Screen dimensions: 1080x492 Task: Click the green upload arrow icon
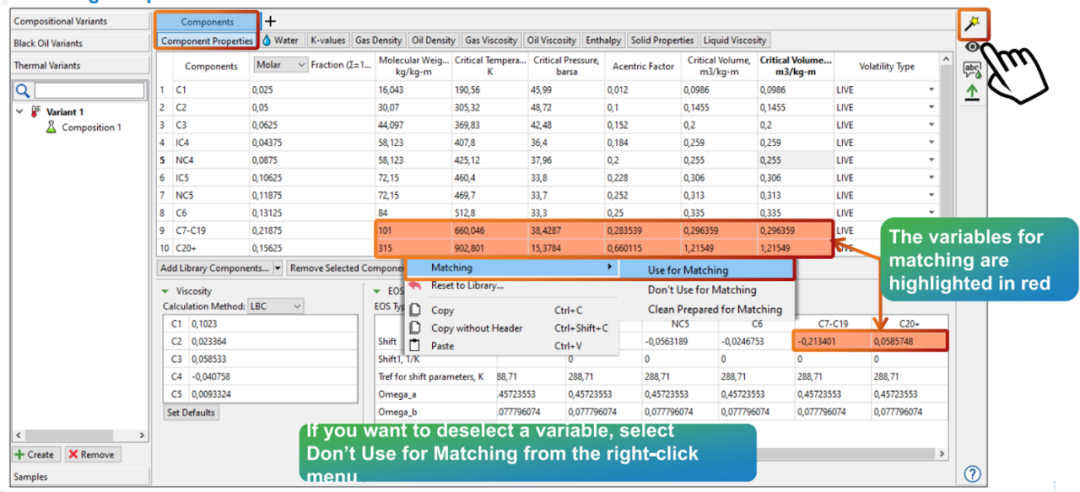(972, 92)
